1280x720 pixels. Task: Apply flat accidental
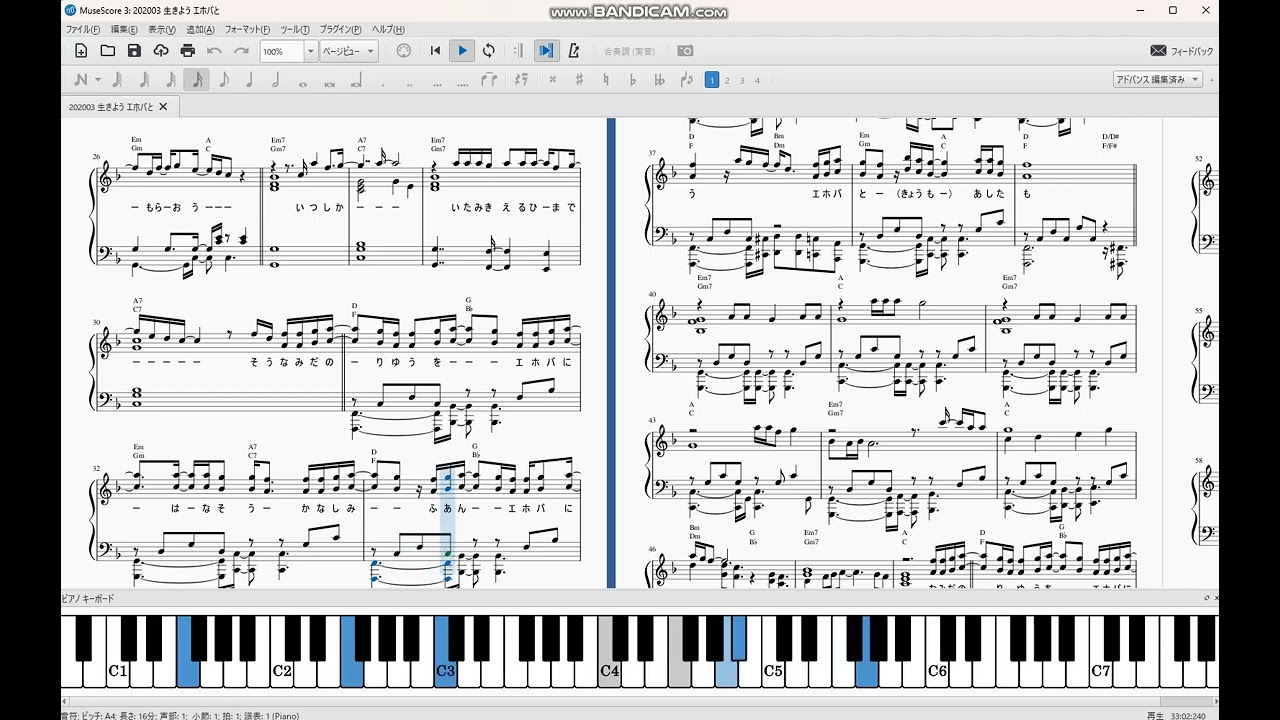tap(632, 80)
